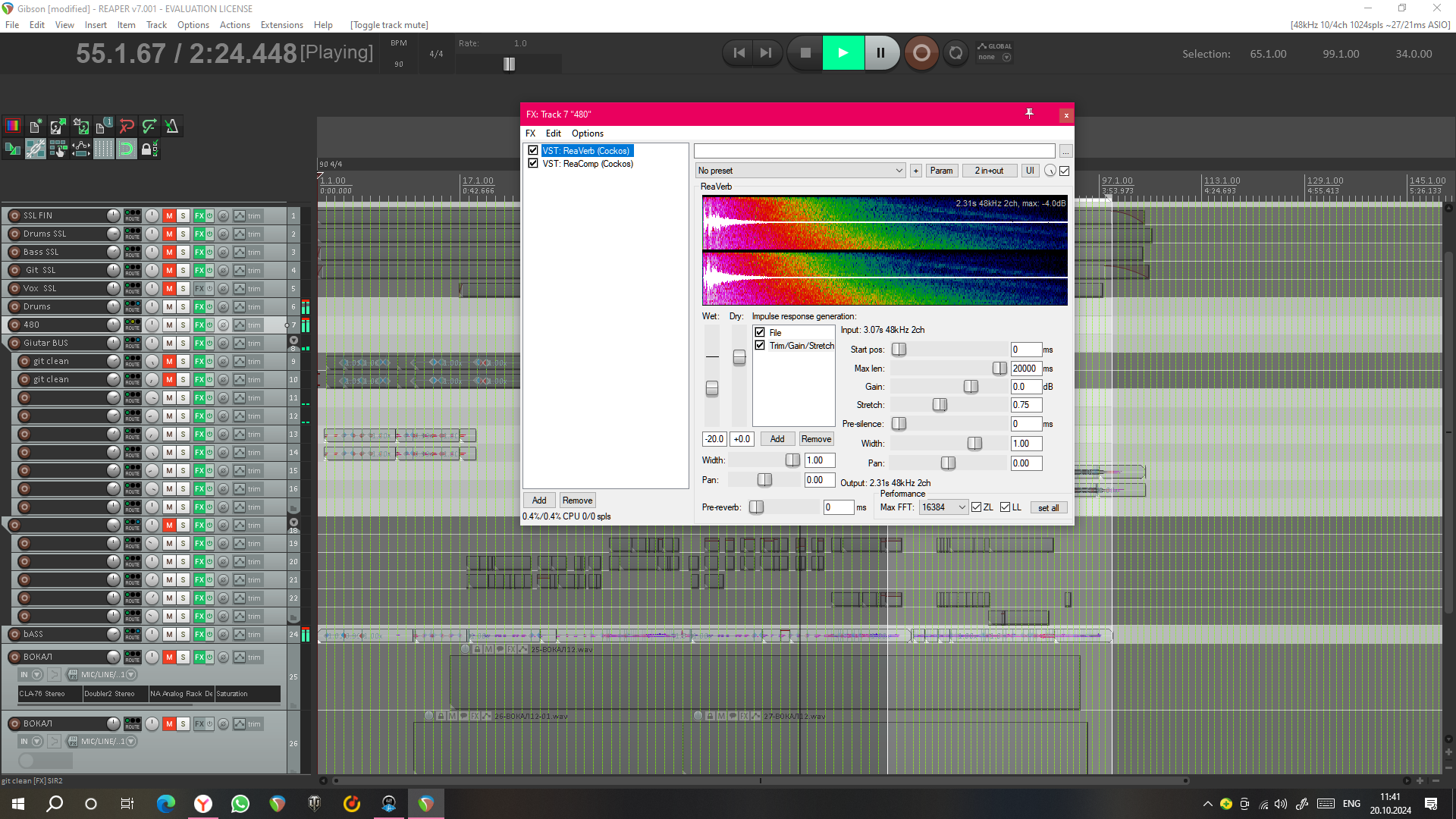Image resolution: width=1456 pixels, height=819 pixels.
Task: Toggle the LL performance checkbox
Action: click(x=1006, y=507)
